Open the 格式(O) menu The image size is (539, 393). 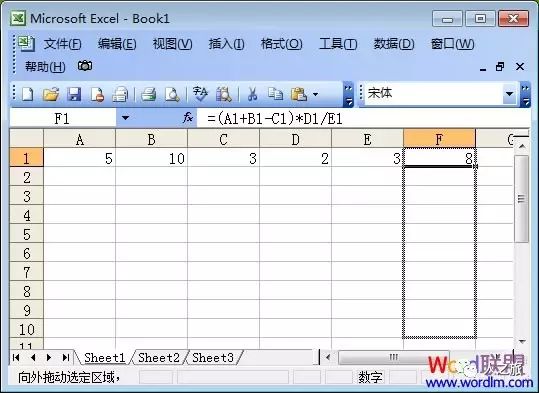click(x=282, y=44)
